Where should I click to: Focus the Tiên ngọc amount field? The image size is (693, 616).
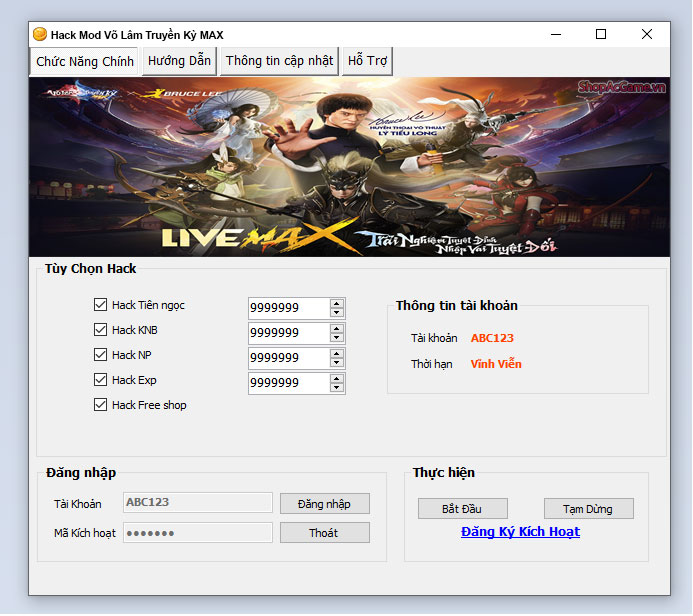(289, 308)
